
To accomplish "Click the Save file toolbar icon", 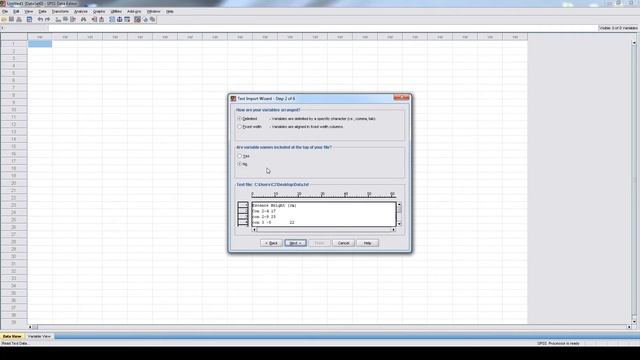I will pos(11,19).
